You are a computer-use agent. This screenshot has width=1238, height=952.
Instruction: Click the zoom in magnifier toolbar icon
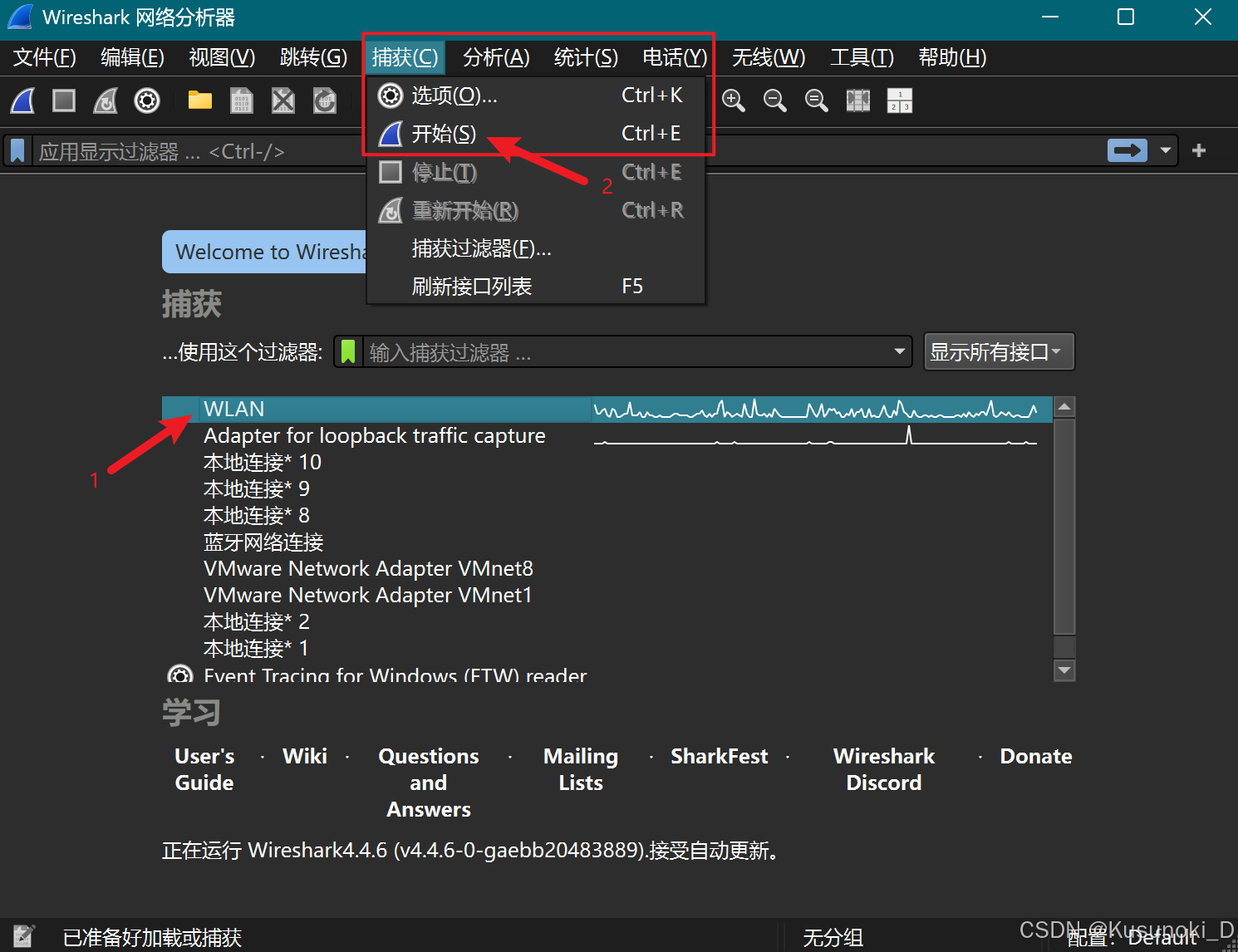click(x=733, y=101)
